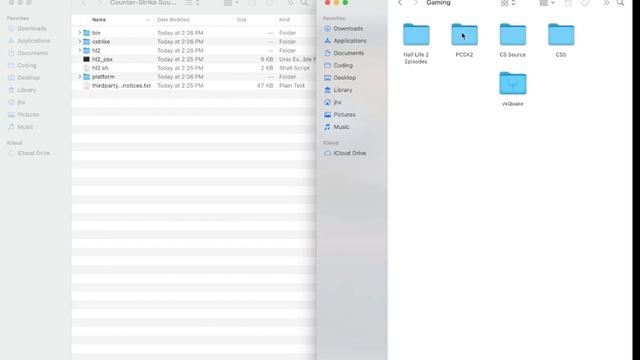This screenshot has width=640, height=360.
Task: Sort by the Name column header
Action: click(99, 20)
